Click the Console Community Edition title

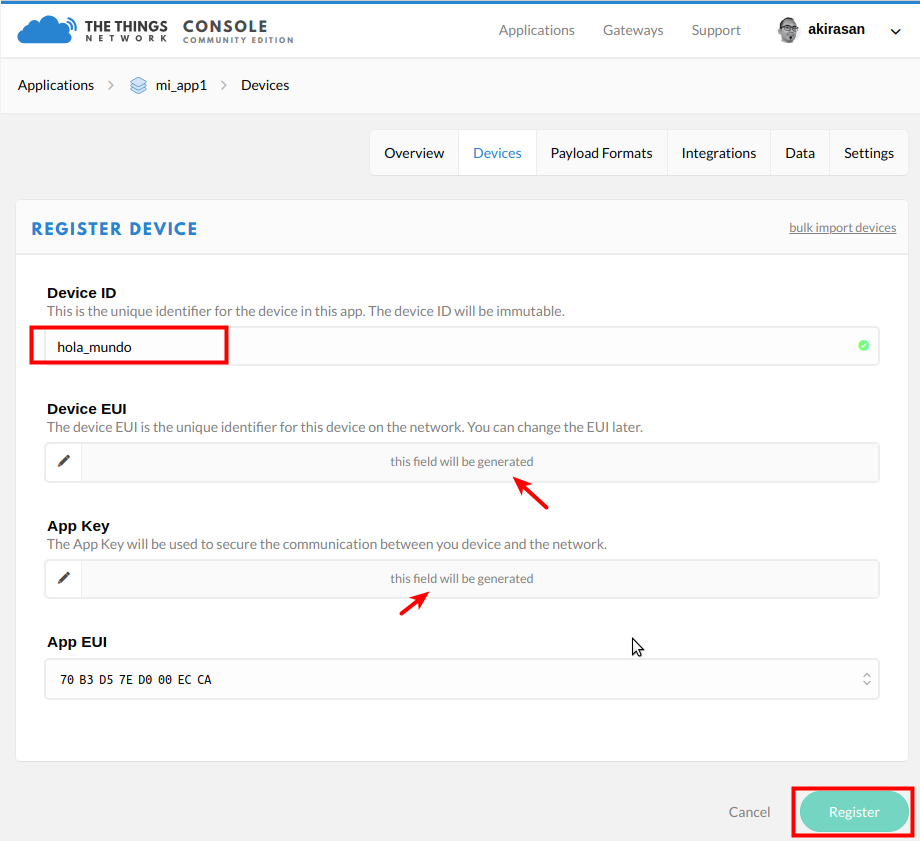(x=238, y=31)
